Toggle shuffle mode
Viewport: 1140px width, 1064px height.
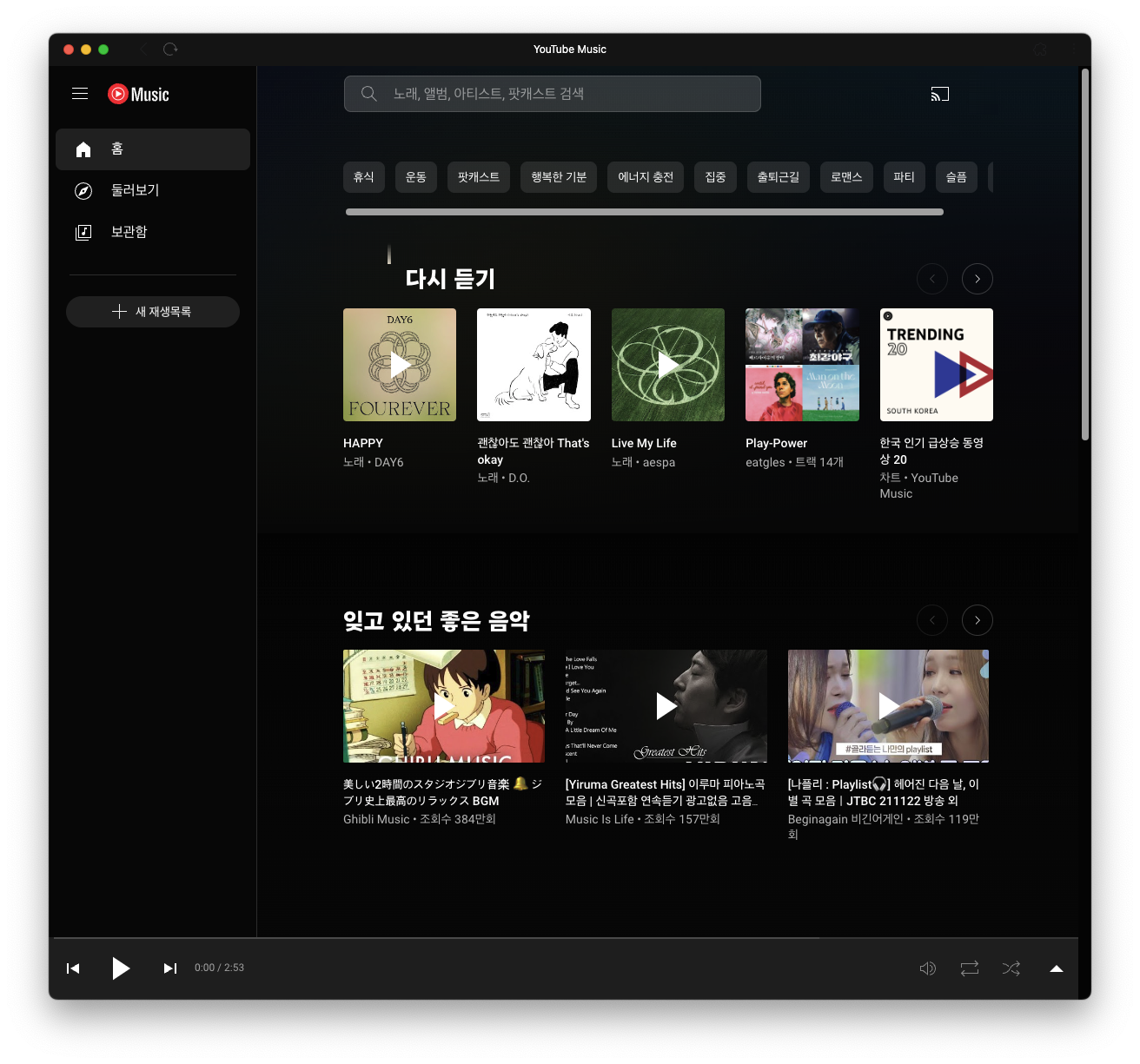pyautogui.click(x=1011, y=968)
